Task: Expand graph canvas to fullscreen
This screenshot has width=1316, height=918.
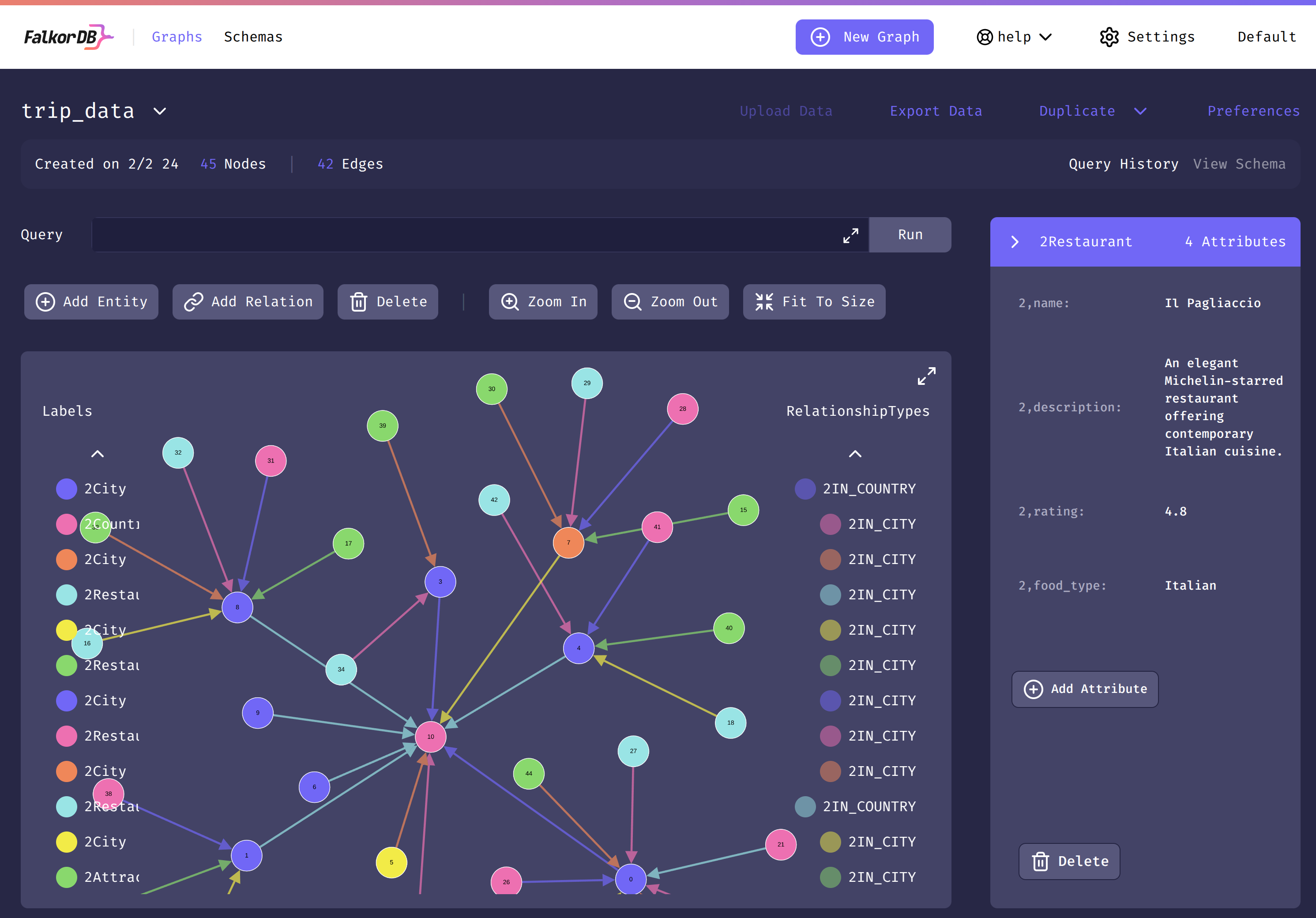Action: coord(926,376)
